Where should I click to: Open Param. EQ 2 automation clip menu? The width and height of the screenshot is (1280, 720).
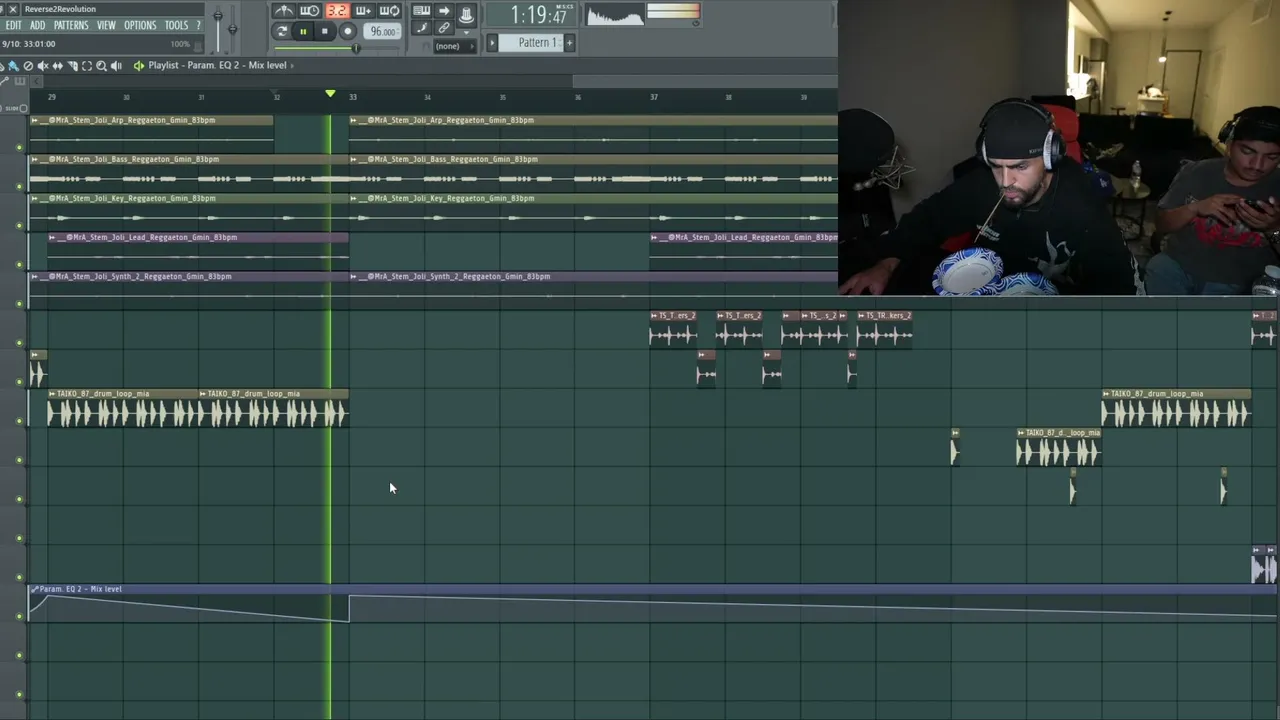click(34, 589)
